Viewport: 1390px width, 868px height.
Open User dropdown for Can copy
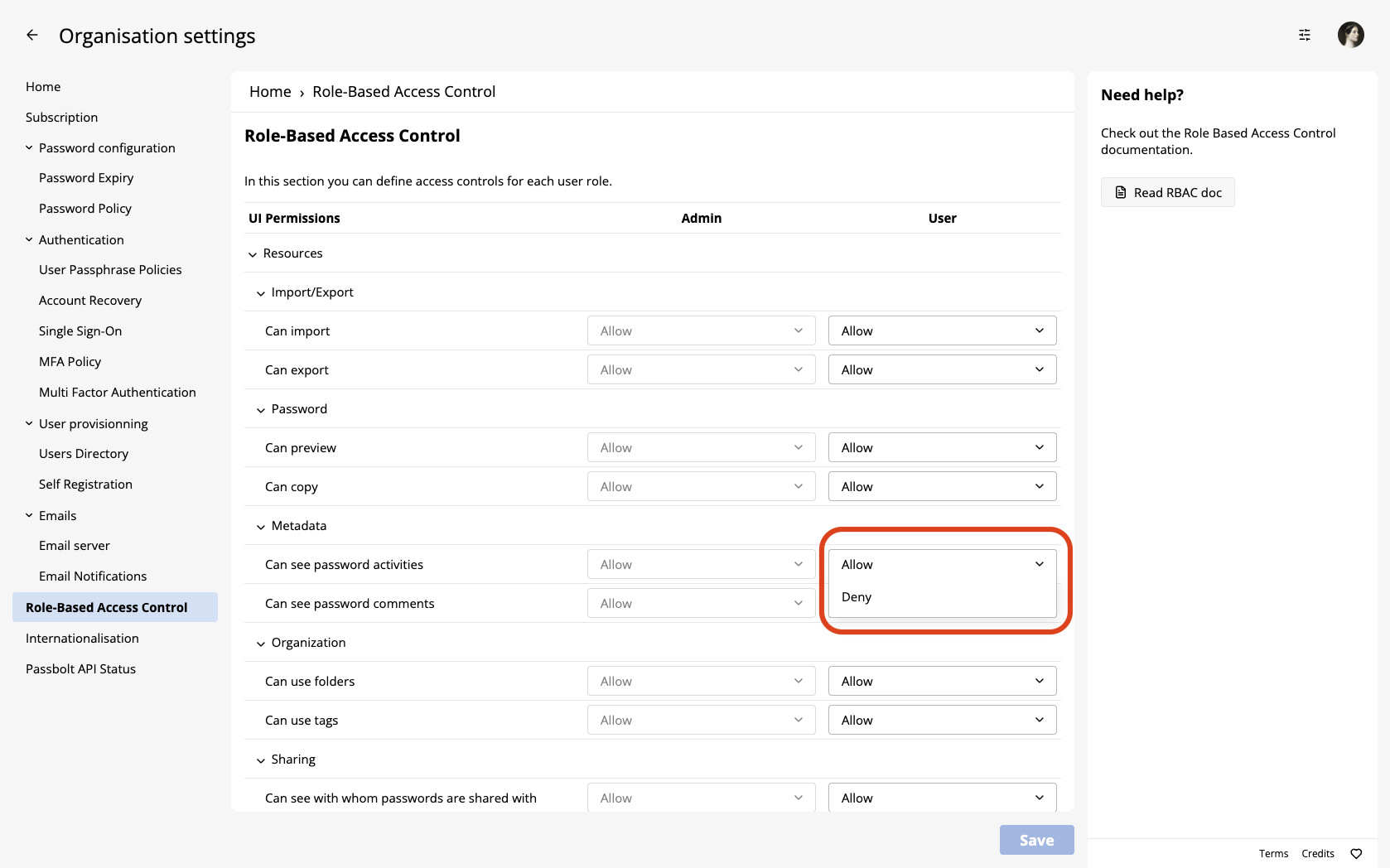(x=942, y=487)
